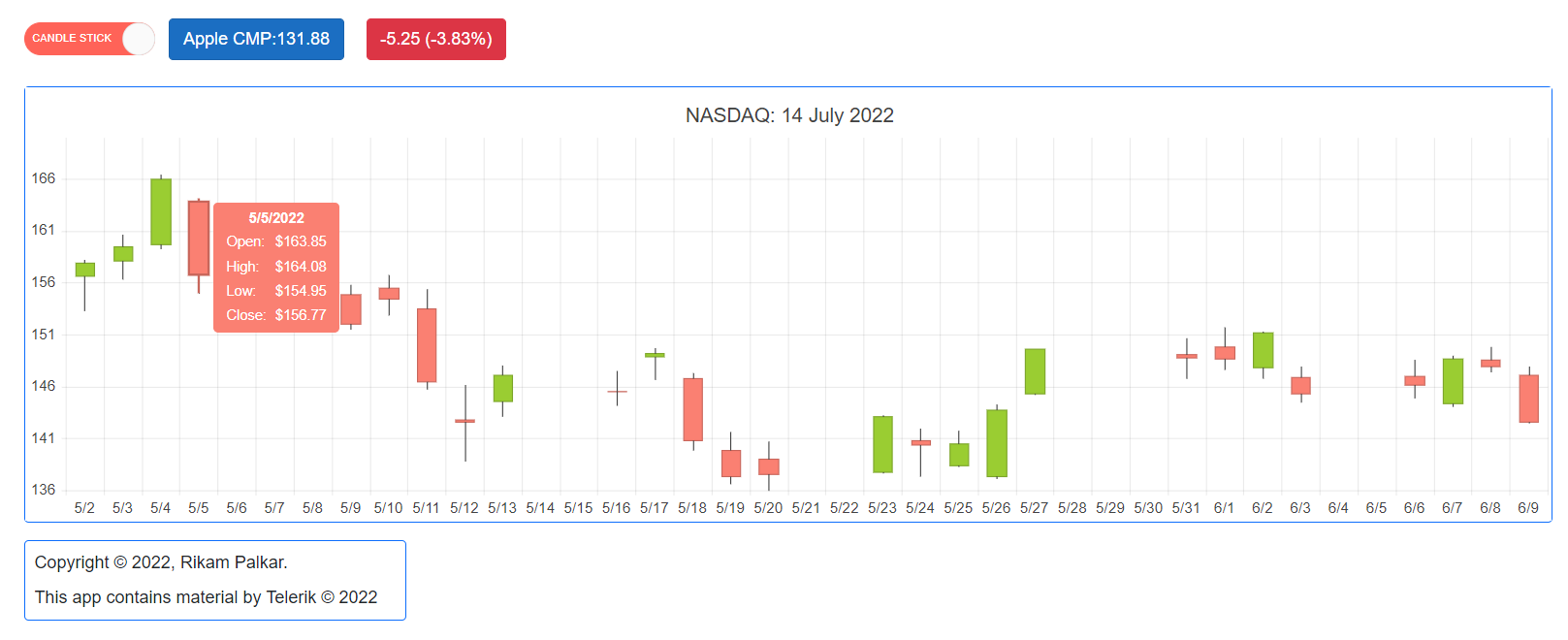Click the Telerik copyright notice text

pos(206,597)
